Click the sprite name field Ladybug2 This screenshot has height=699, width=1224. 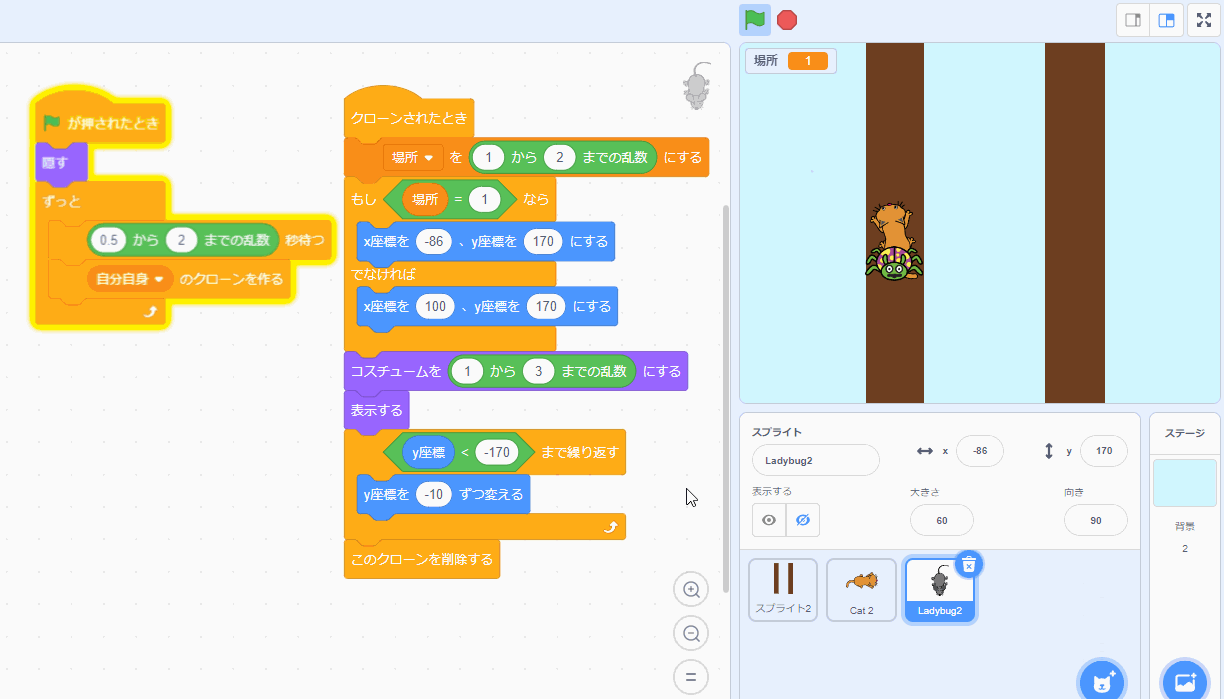click(815, 460)
